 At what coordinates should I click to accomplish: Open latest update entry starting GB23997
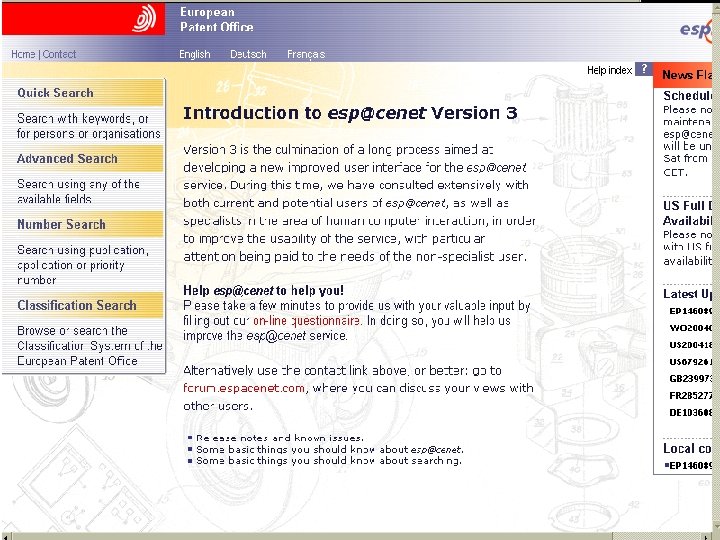(690, 379)
